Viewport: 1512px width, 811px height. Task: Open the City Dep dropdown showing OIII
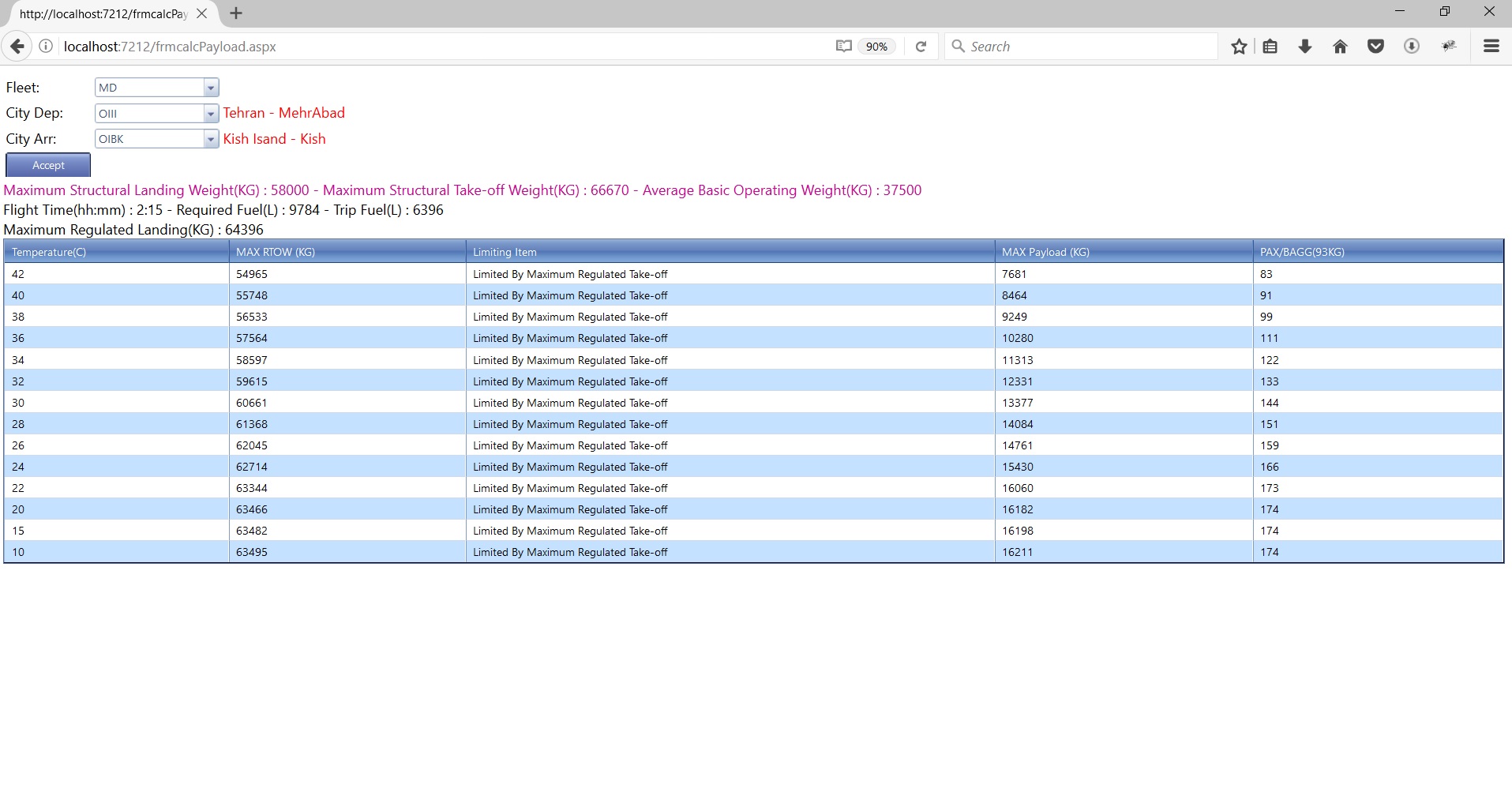click(210, 114)
